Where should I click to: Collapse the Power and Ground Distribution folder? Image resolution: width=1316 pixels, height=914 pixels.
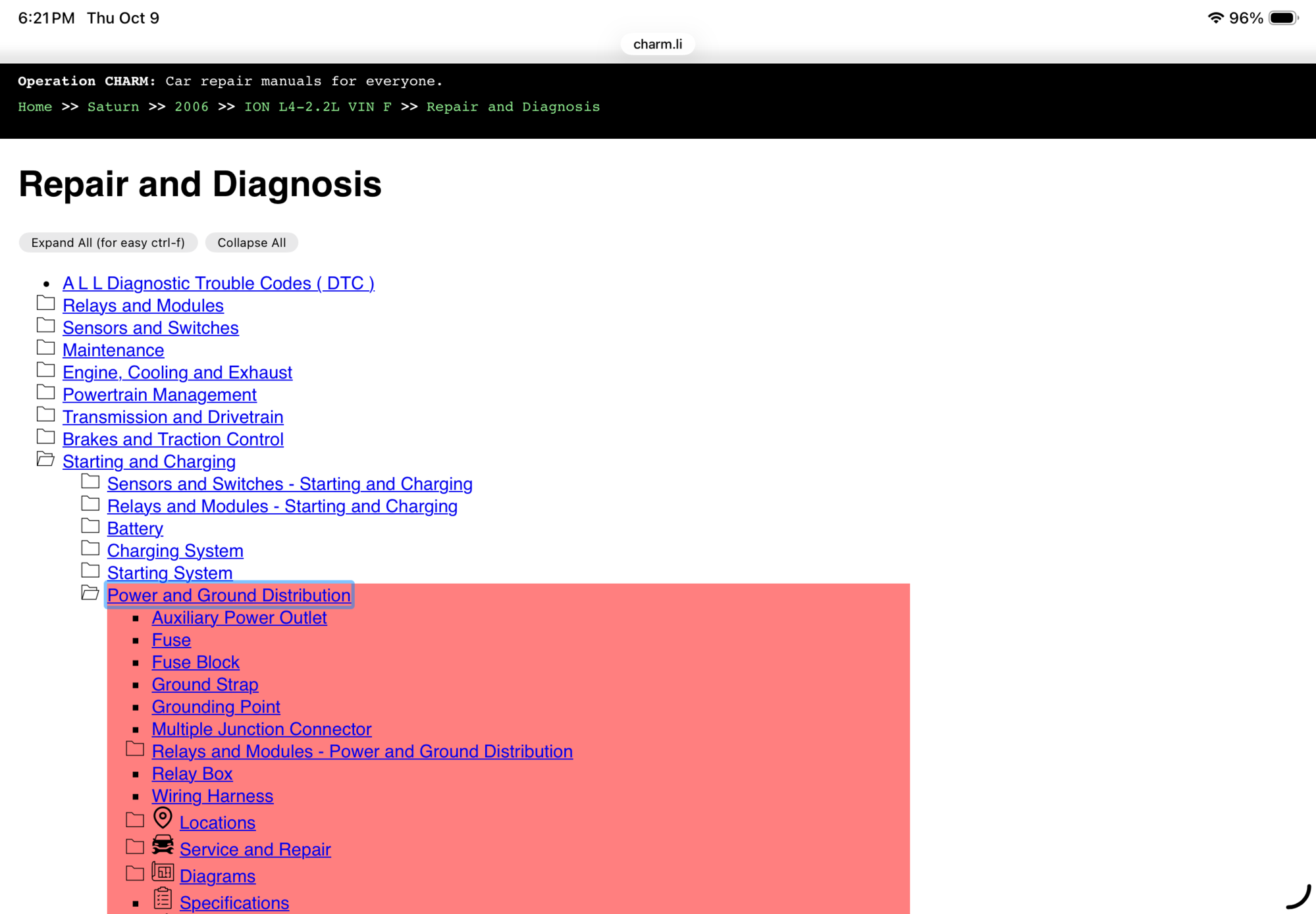tap(90, 594)
